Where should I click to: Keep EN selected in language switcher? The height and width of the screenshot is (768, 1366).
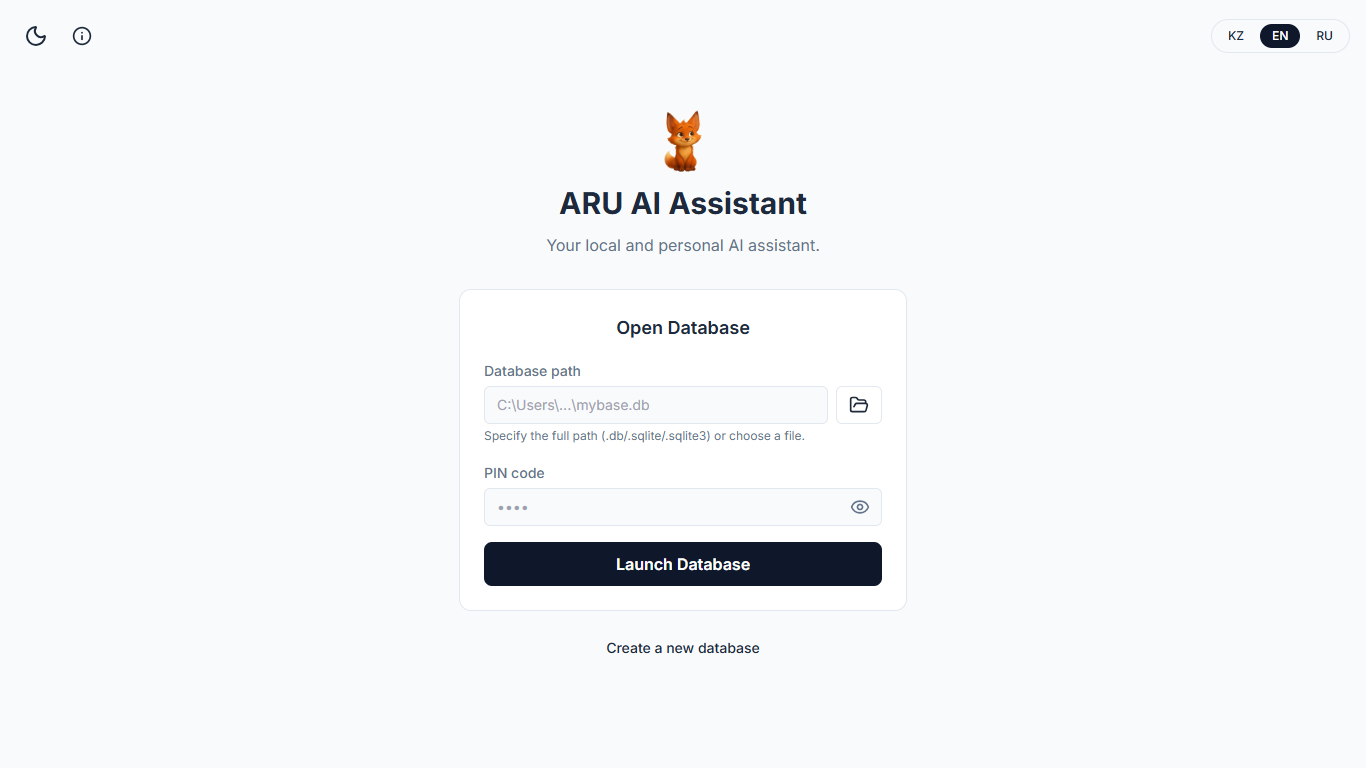coord(1280,35)
